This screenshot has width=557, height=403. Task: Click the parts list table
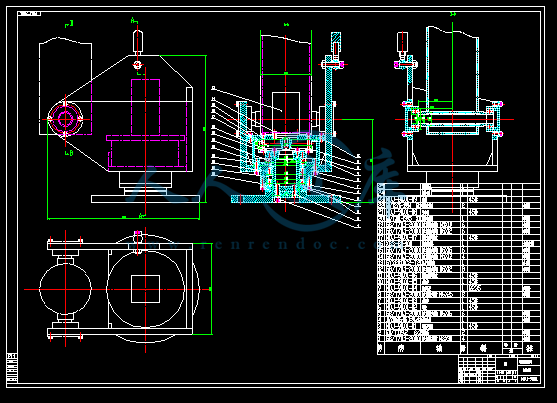click(459, 269)
